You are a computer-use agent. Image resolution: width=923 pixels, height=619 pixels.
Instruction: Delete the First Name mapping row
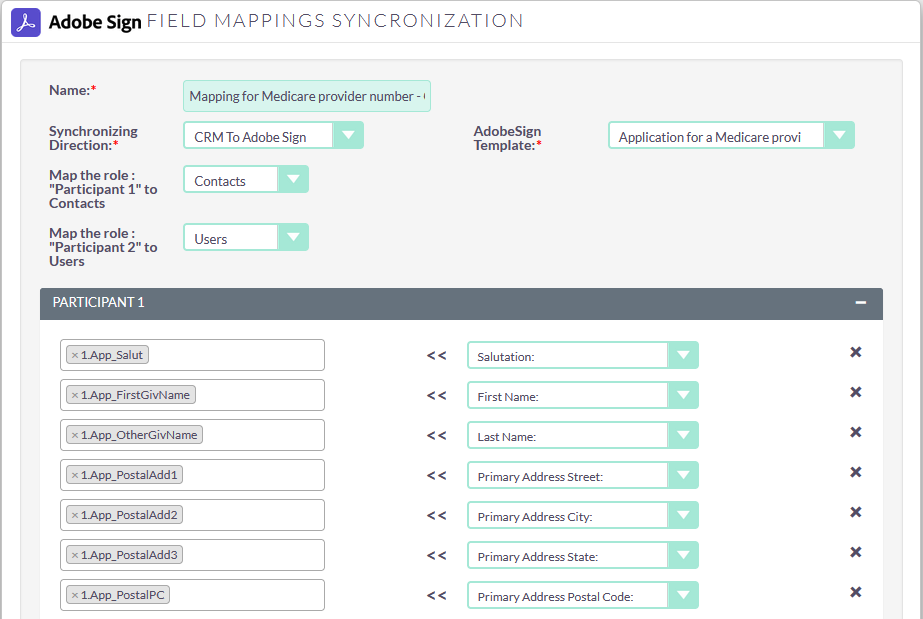click(x=856, y=392)
